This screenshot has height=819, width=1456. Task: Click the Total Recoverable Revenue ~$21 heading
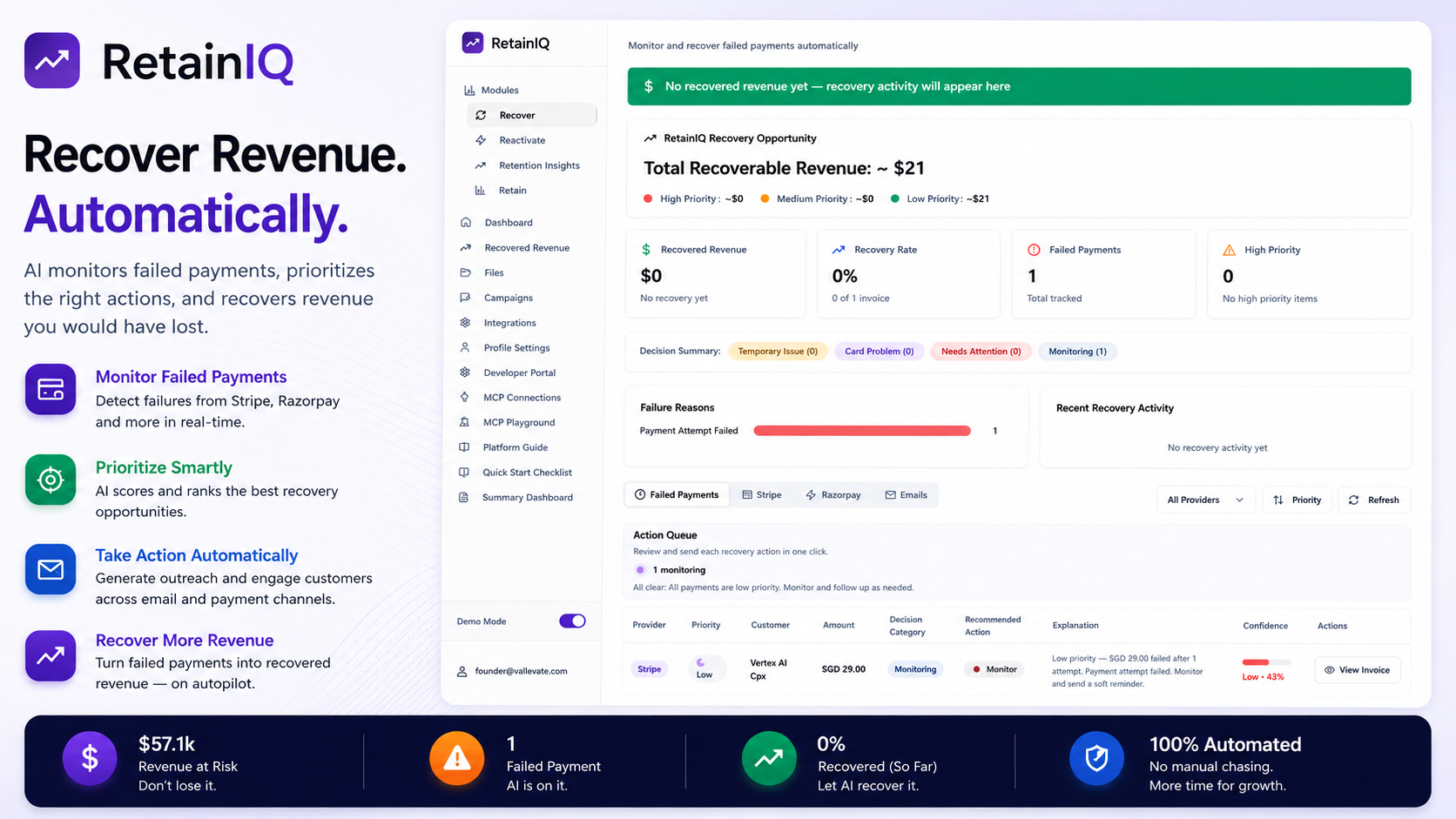point(784,168)
